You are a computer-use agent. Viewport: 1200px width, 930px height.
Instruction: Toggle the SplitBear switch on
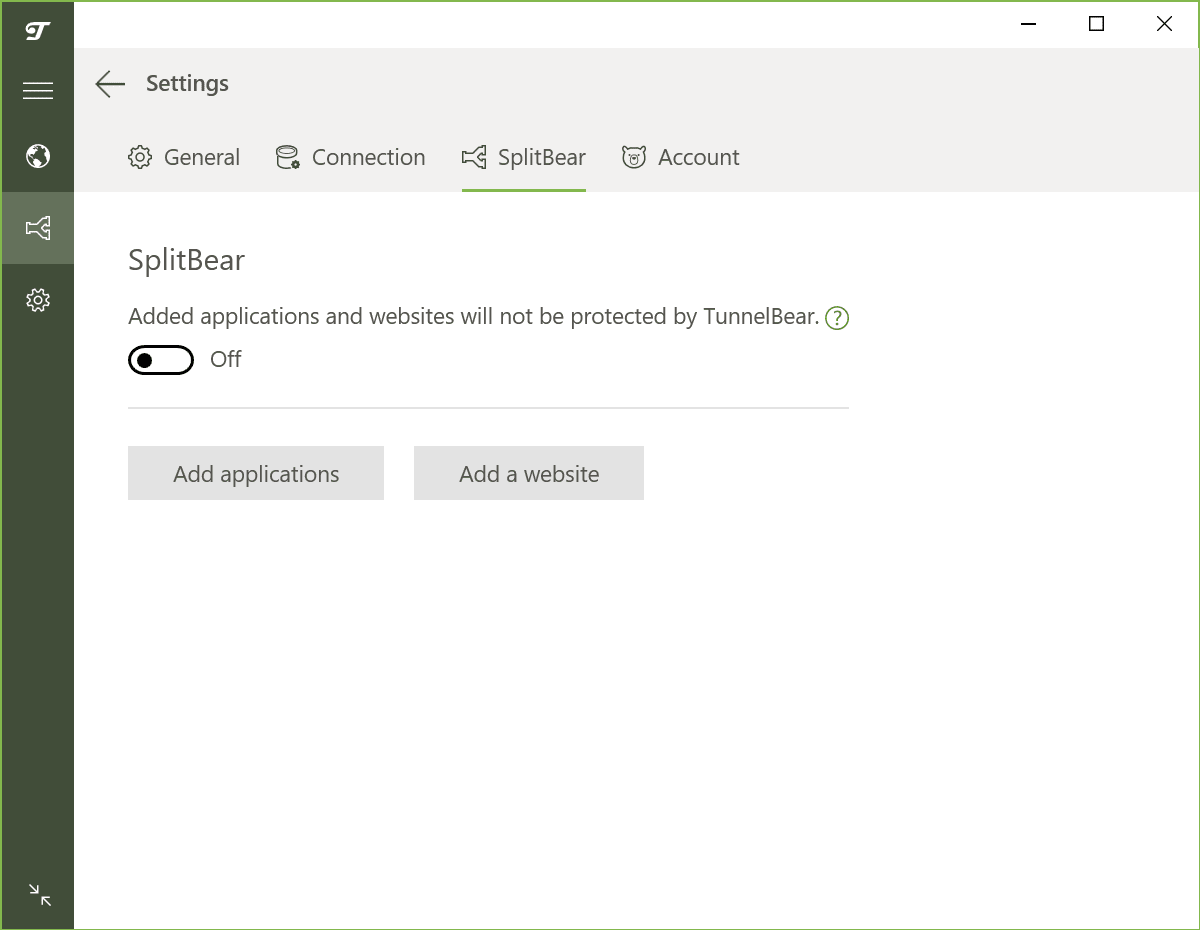(161, 360)
